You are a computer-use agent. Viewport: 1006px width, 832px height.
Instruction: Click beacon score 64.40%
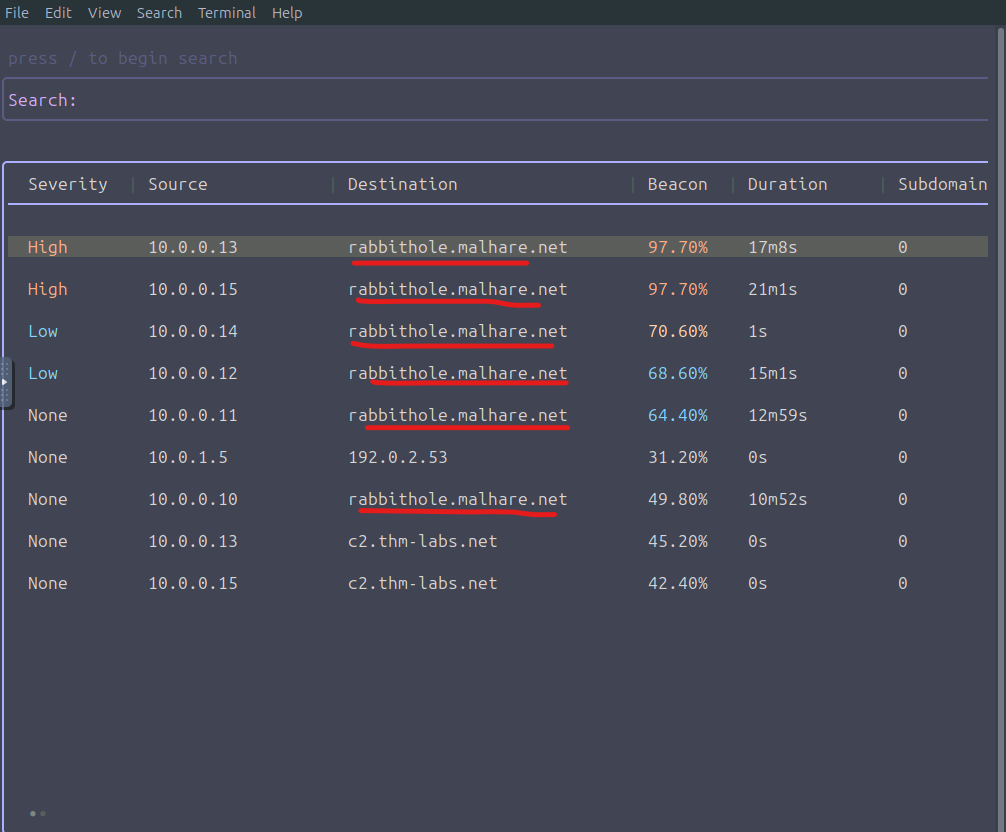click(x=678, y=415)
